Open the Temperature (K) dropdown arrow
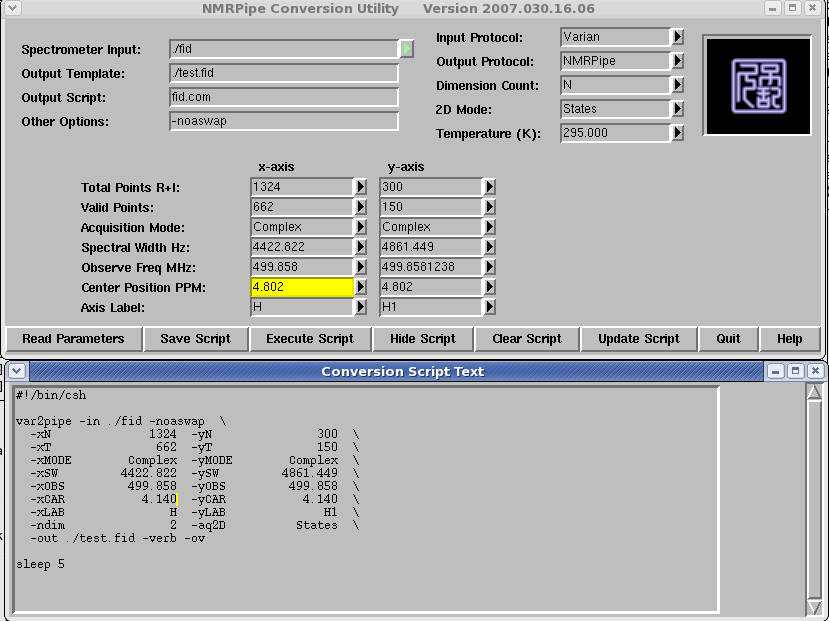This screenshot has height=621, width=829. [677, 133]
